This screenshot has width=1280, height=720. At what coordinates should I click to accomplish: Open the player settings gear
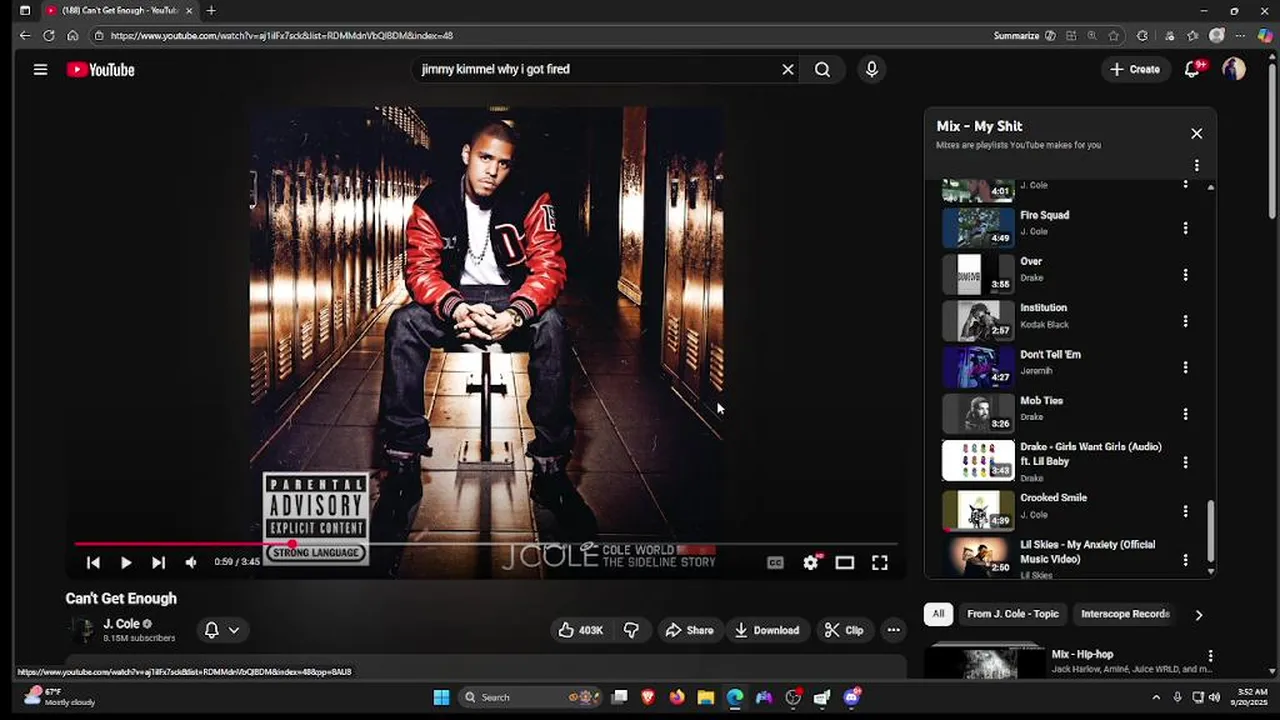click(x=811, y=563)
